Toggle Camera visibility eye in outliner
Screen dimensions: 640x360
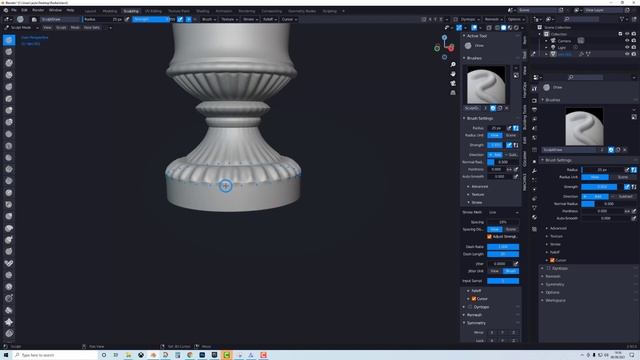click(627, 40)
